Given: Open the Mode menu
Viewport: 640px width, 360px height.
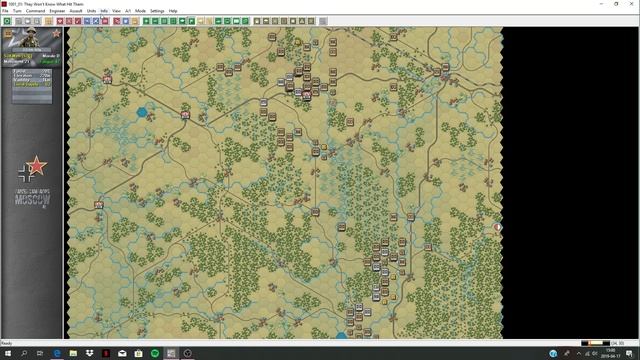Looking at the screenshot, I should coord(140,11).
